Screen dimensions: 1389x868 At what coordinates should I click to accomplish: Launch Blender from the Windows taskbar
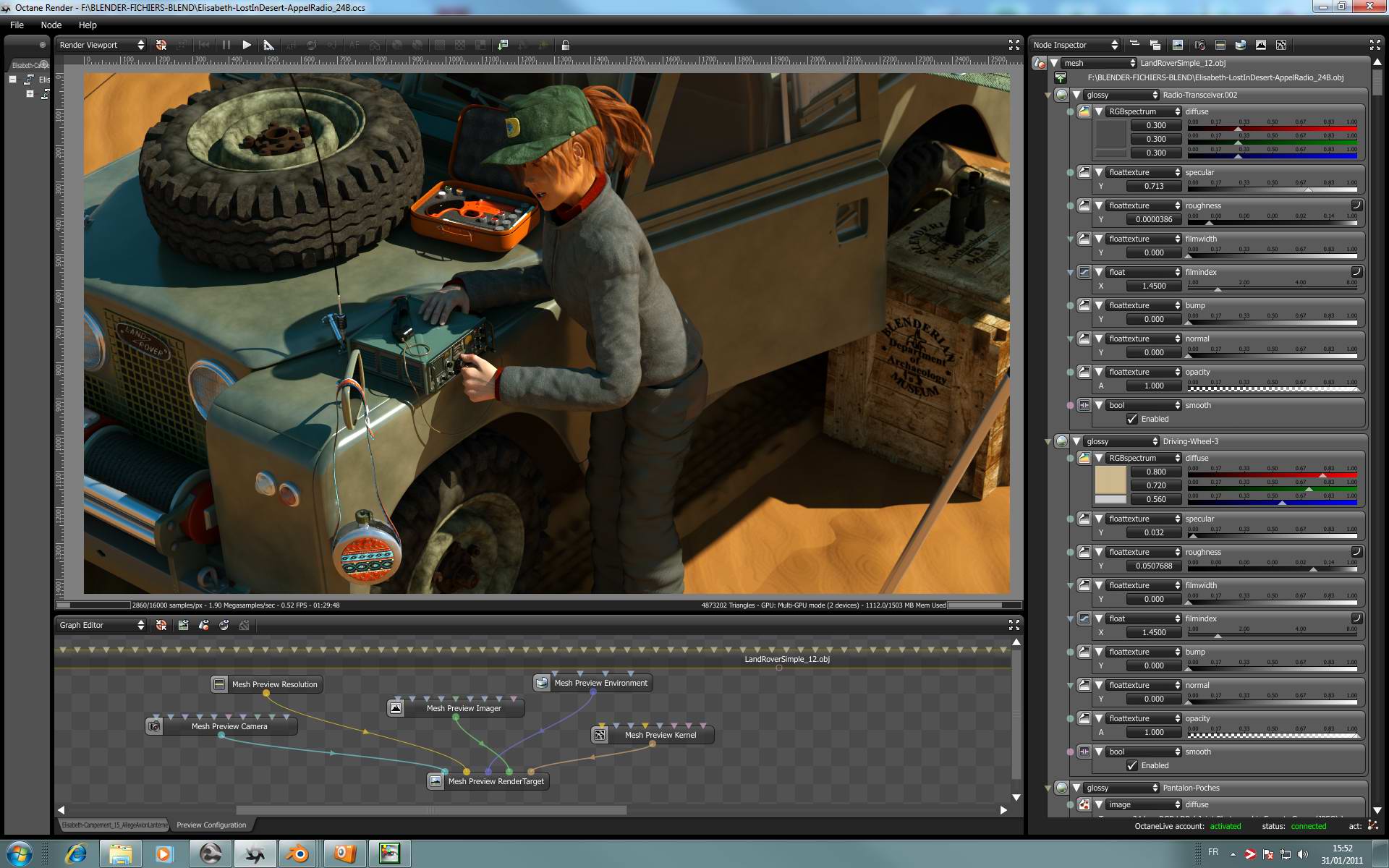[x=297, y=854]
